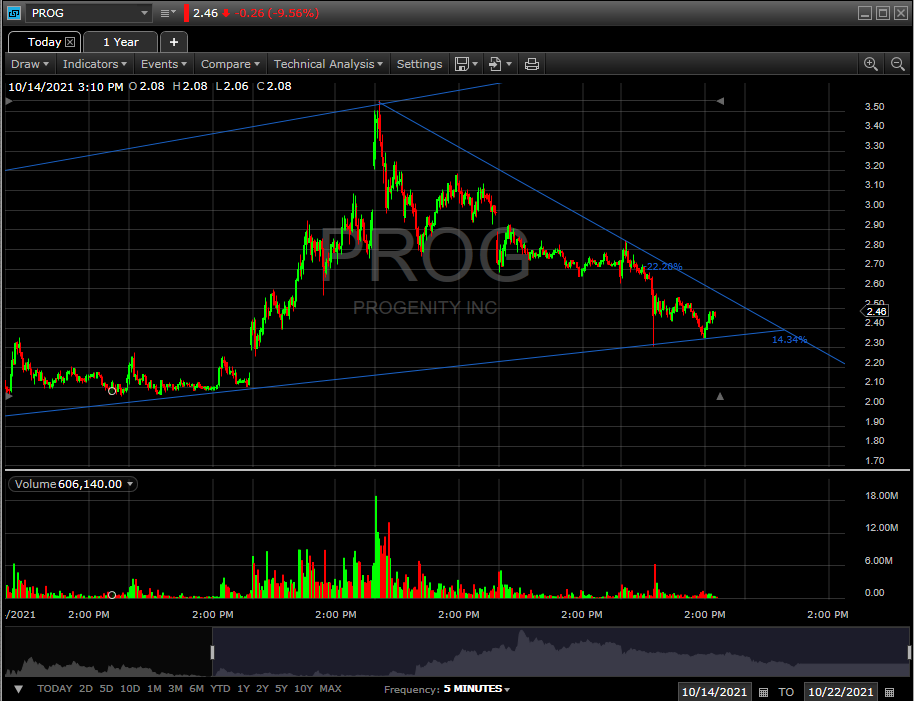
Task: Click the left-pointing arrow at top line end
Action: pos(720,101)
